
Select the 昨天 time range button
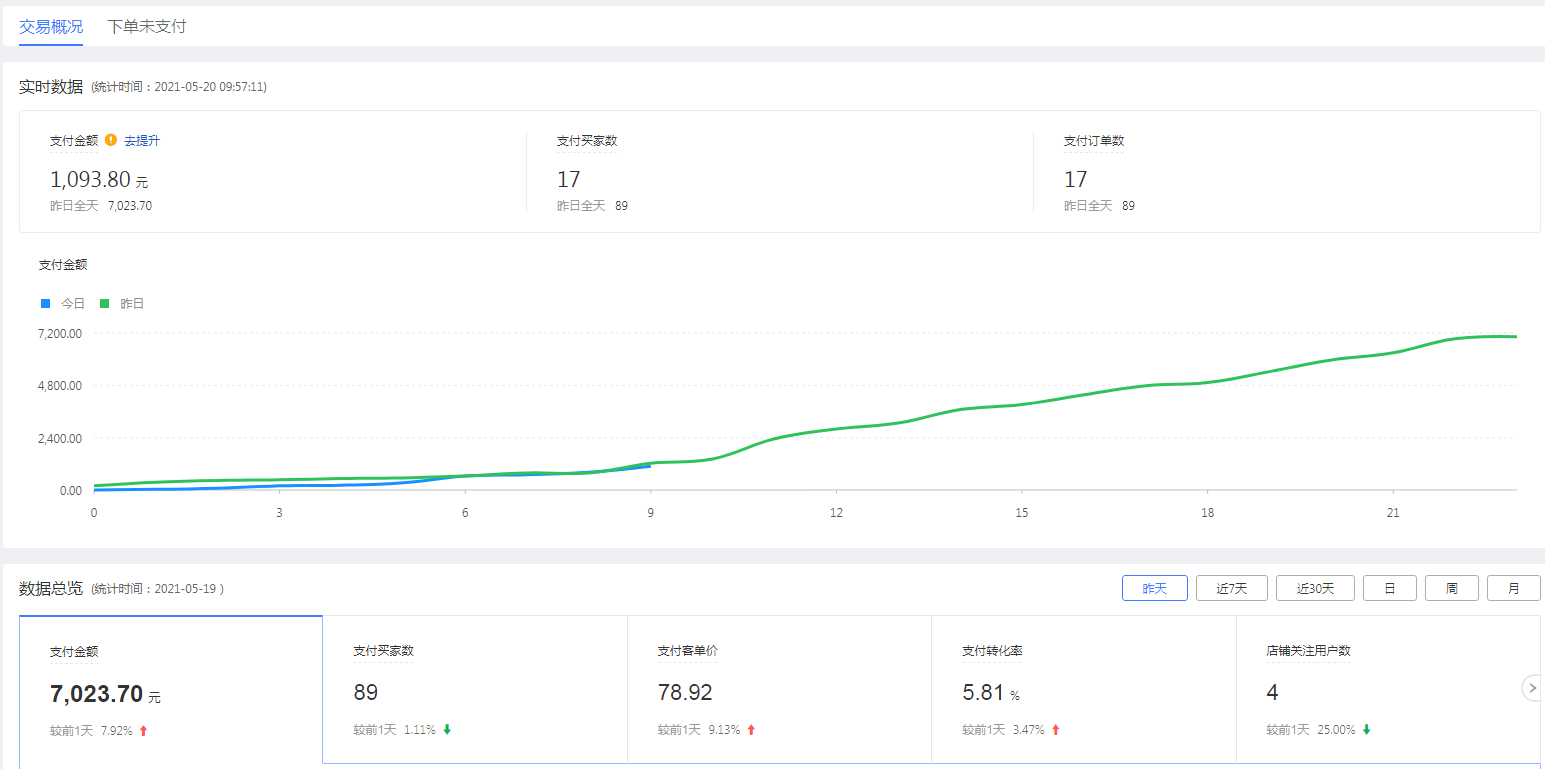1154,588
